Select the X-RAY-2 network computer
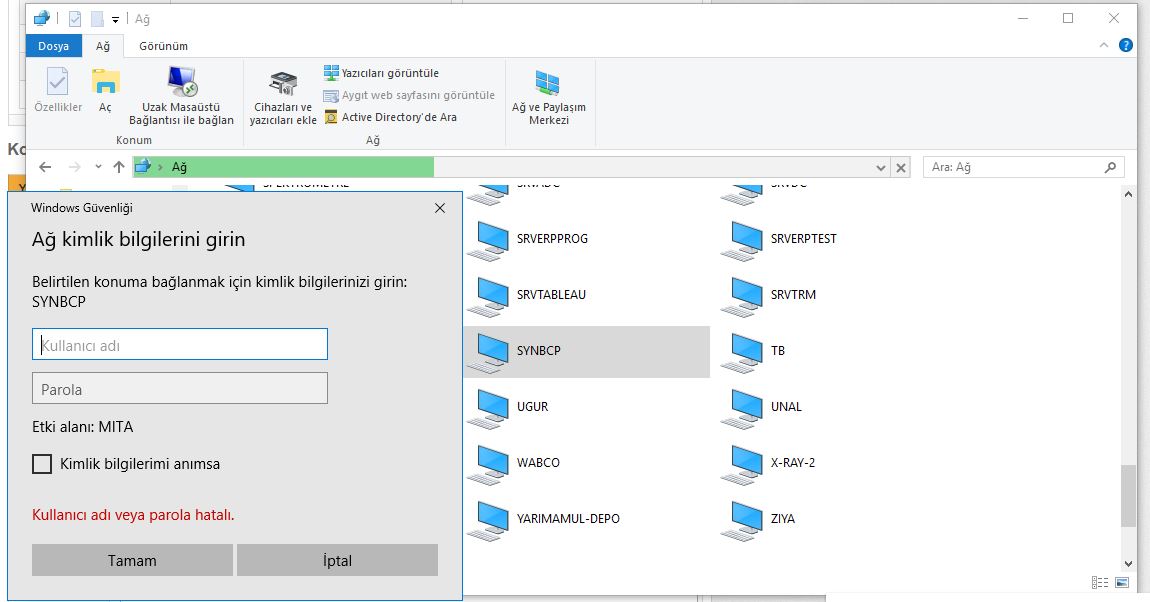The width and height of the screenshot is (1150, 602). pos(745,463)
